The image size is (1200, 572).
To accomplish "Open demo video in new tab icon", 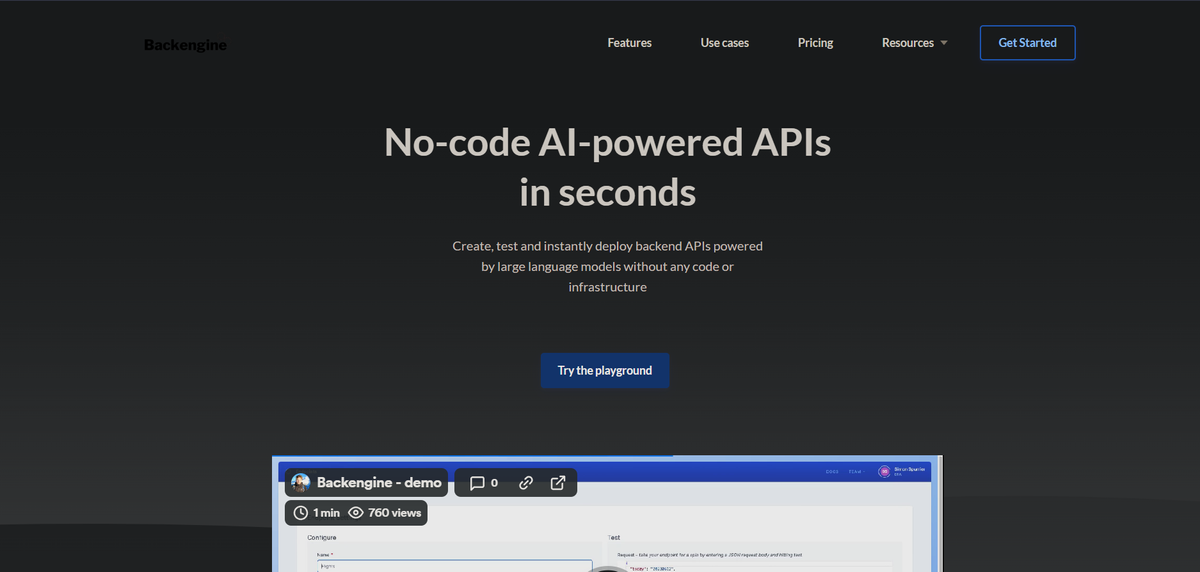I will coord(558,483).
